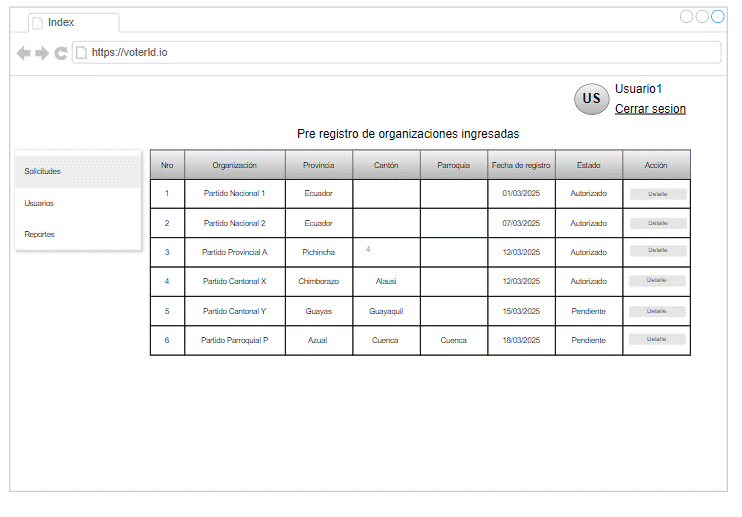Click the Acción column header
This screenshot has height=517, width=742.
pyautogui.click(x=656, y=165)
